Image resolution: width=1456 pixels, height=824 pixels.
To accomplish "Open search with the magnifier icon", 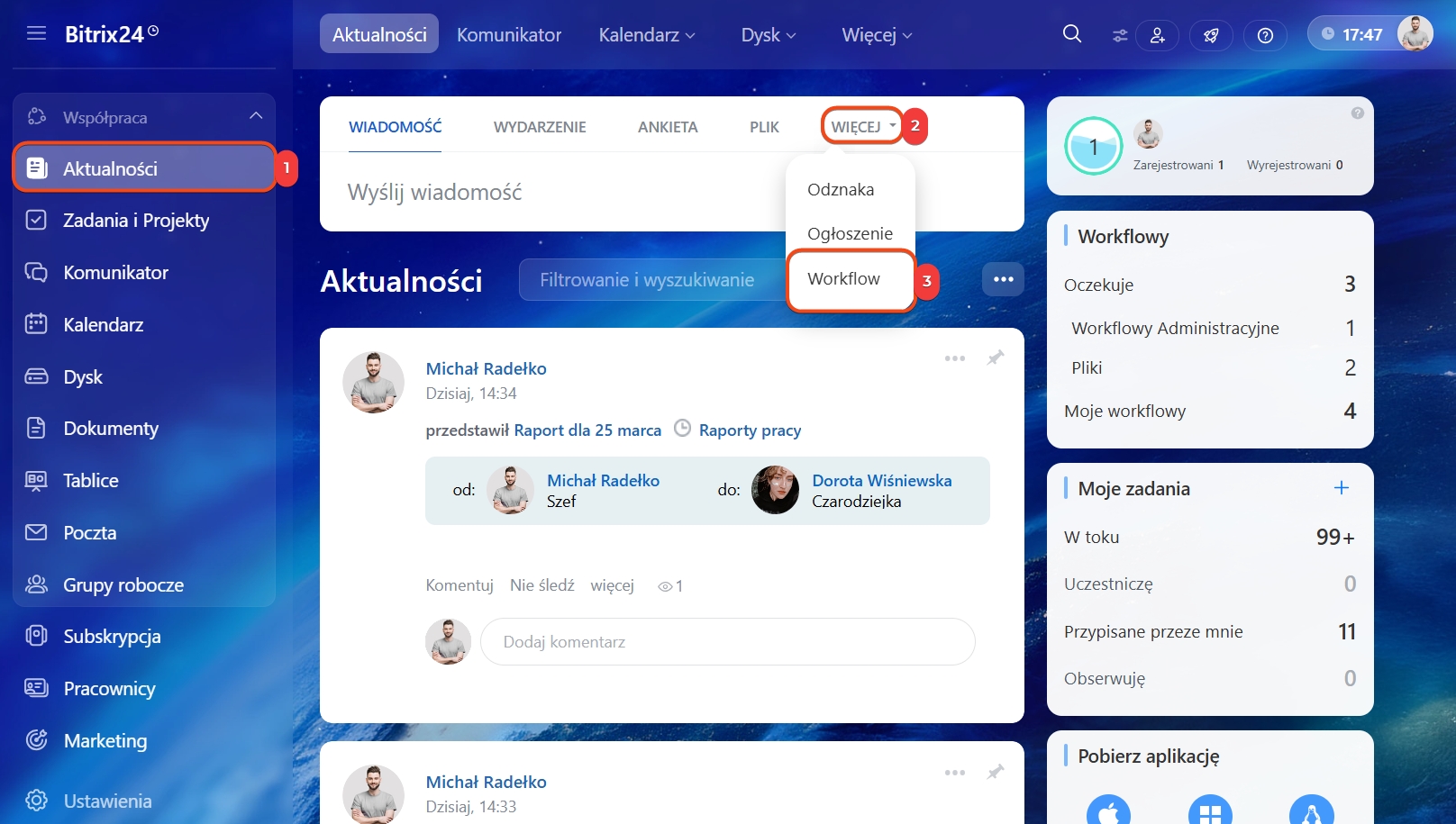I will (x=1071, y=34).
